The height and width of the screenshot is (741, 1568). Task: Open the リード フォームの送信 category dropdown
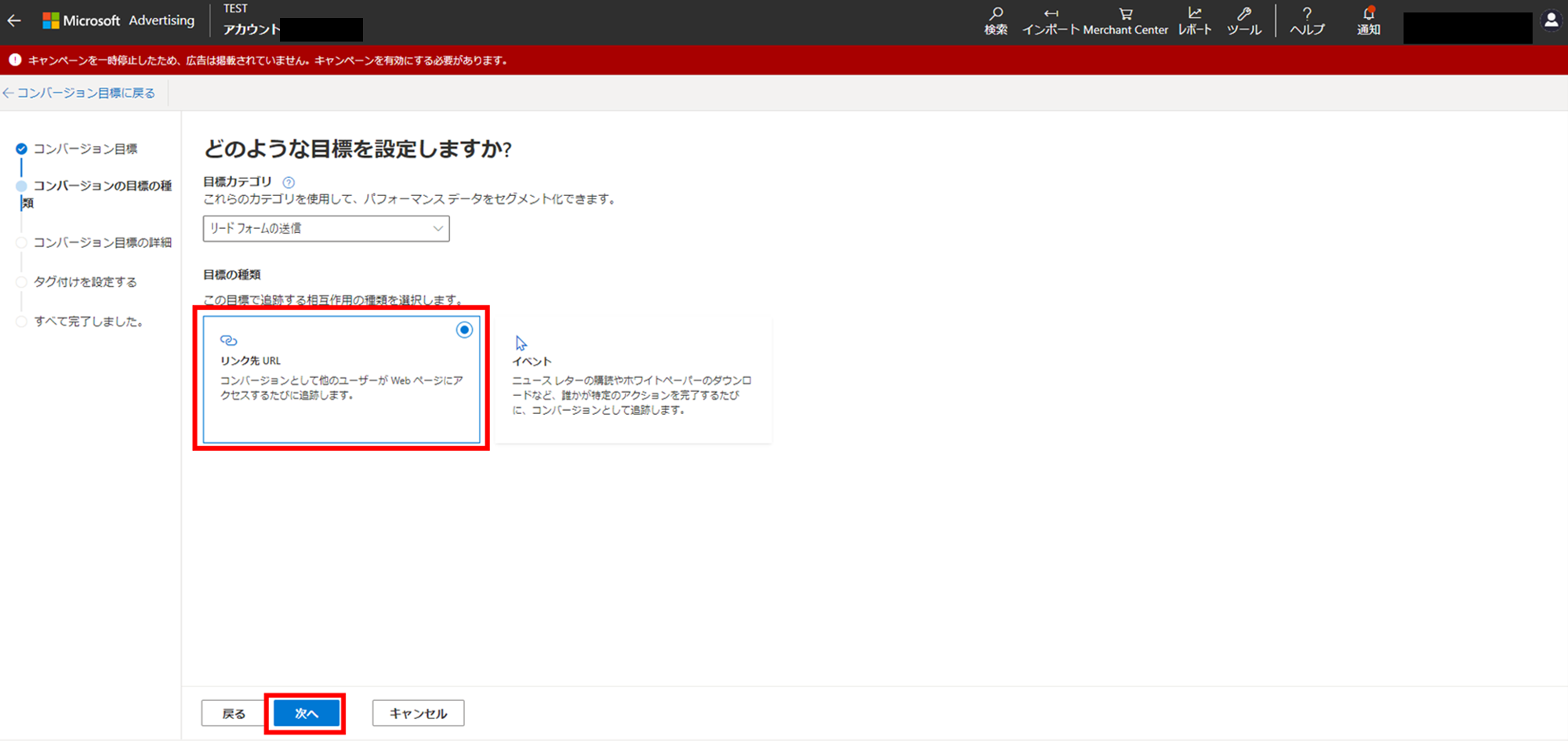[326, 228]
